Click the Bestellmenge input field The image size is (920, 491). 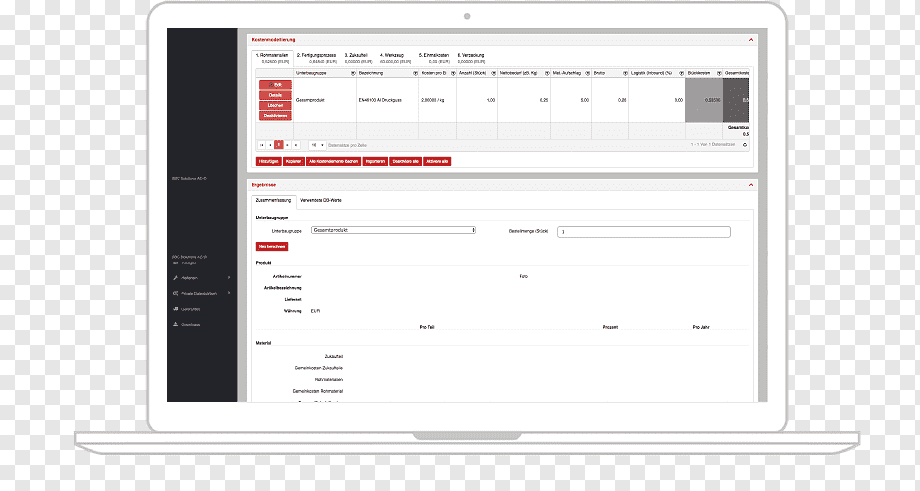click(644, 232)
